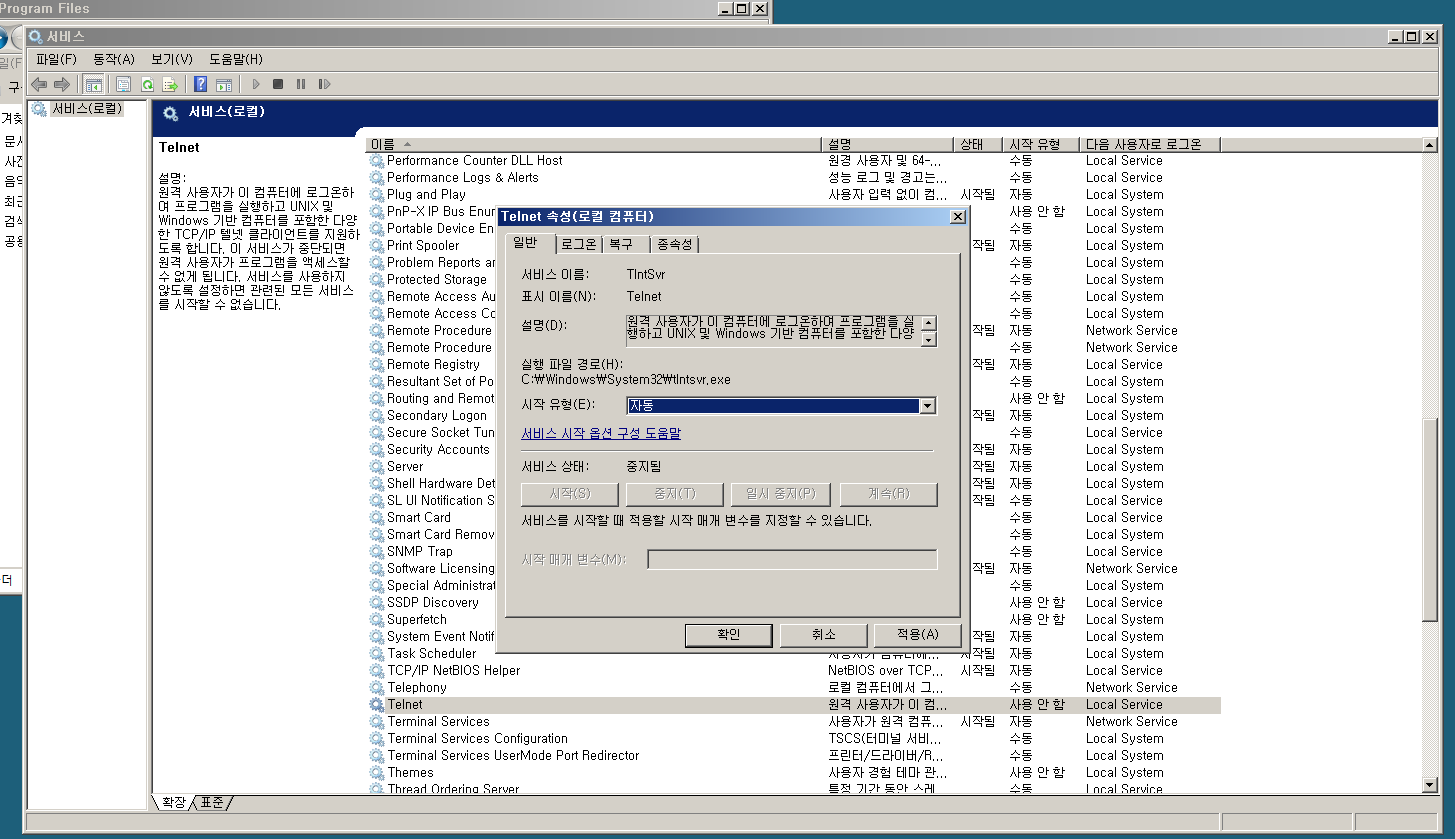Click gear icon beside TCP/IP NetBIOS Helper

click(377, 670)
